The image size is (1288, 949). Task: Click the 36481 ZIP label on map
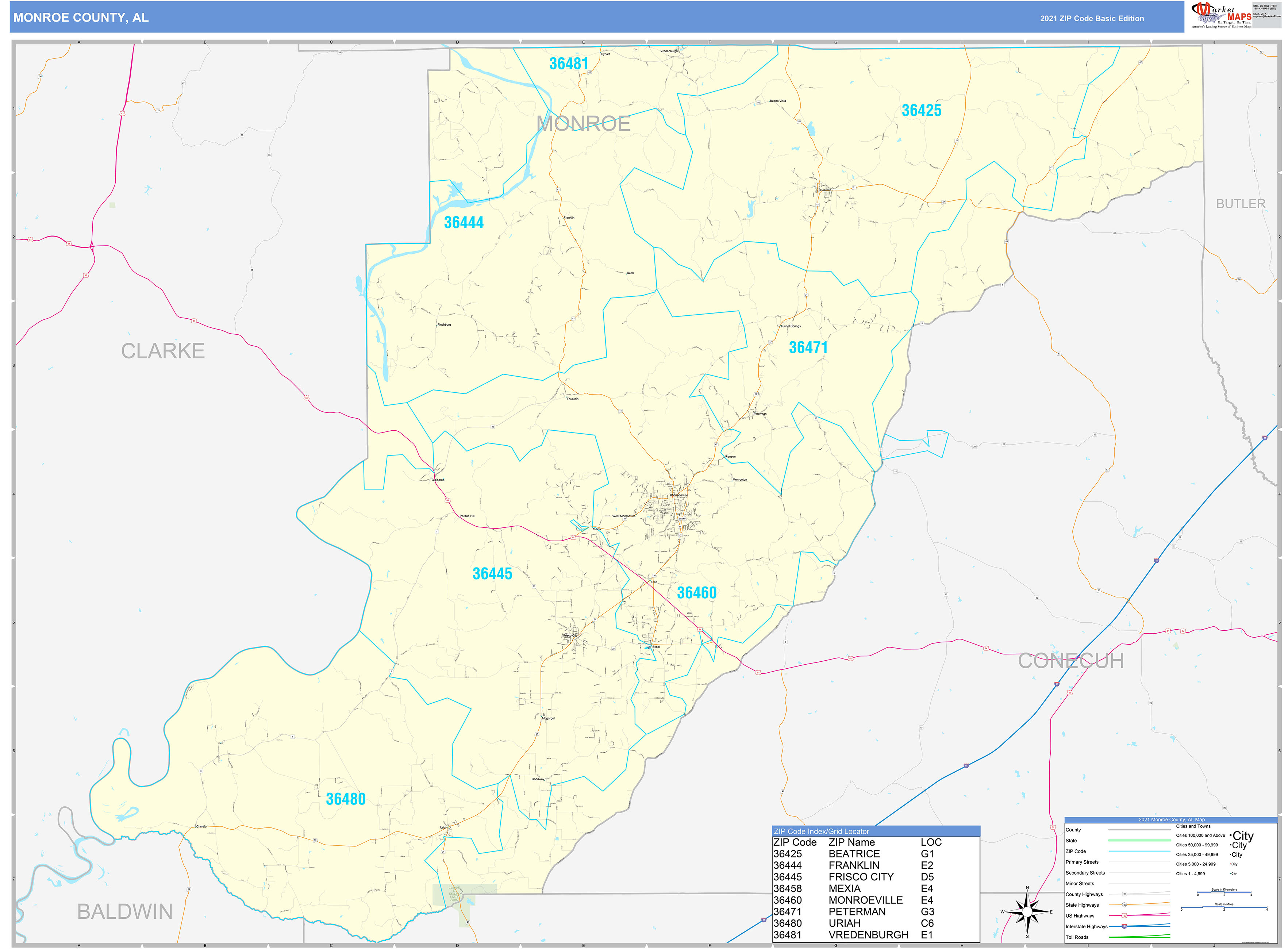tap(568, 64)
